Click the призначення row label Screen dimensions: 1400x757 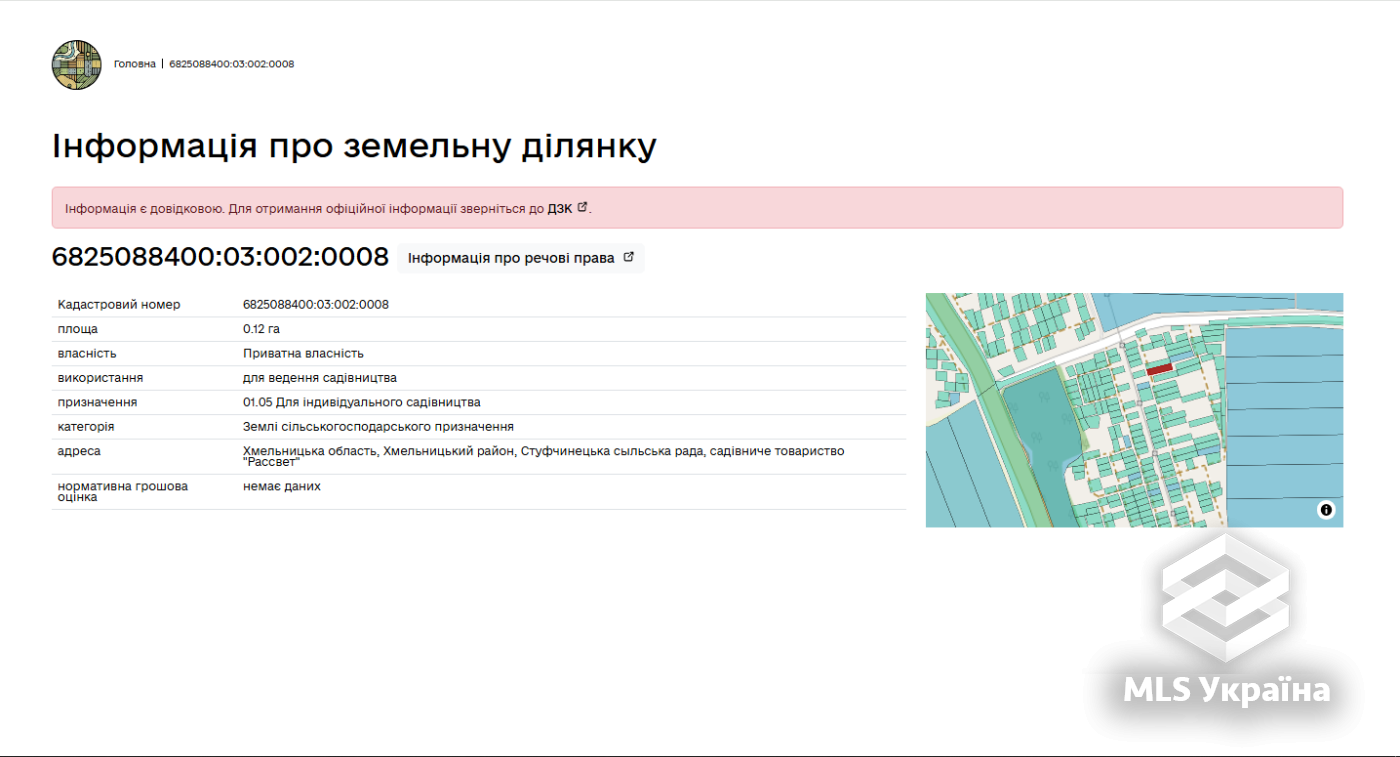(x=97, y=402)
